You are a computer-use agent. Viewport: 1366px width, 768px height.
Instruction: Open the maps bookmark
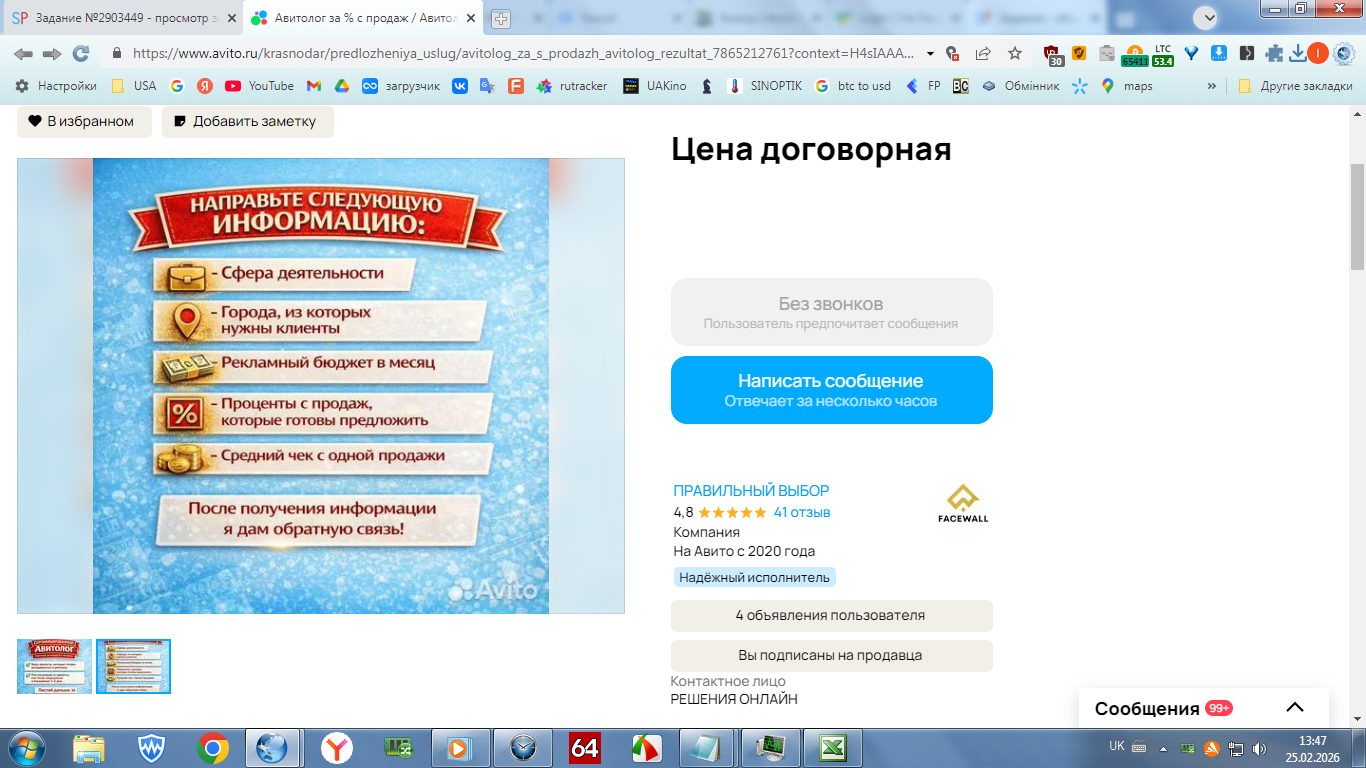[x=1127, y=86]
